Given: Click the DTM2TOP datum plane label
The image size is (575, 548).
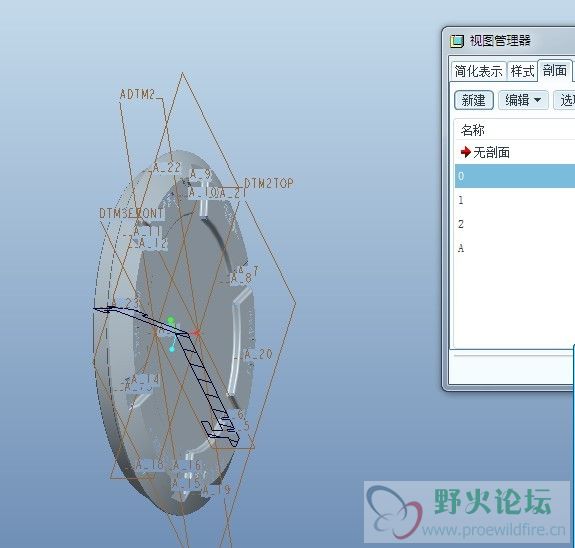Looking at the screenshot, I should click(269, 183).
